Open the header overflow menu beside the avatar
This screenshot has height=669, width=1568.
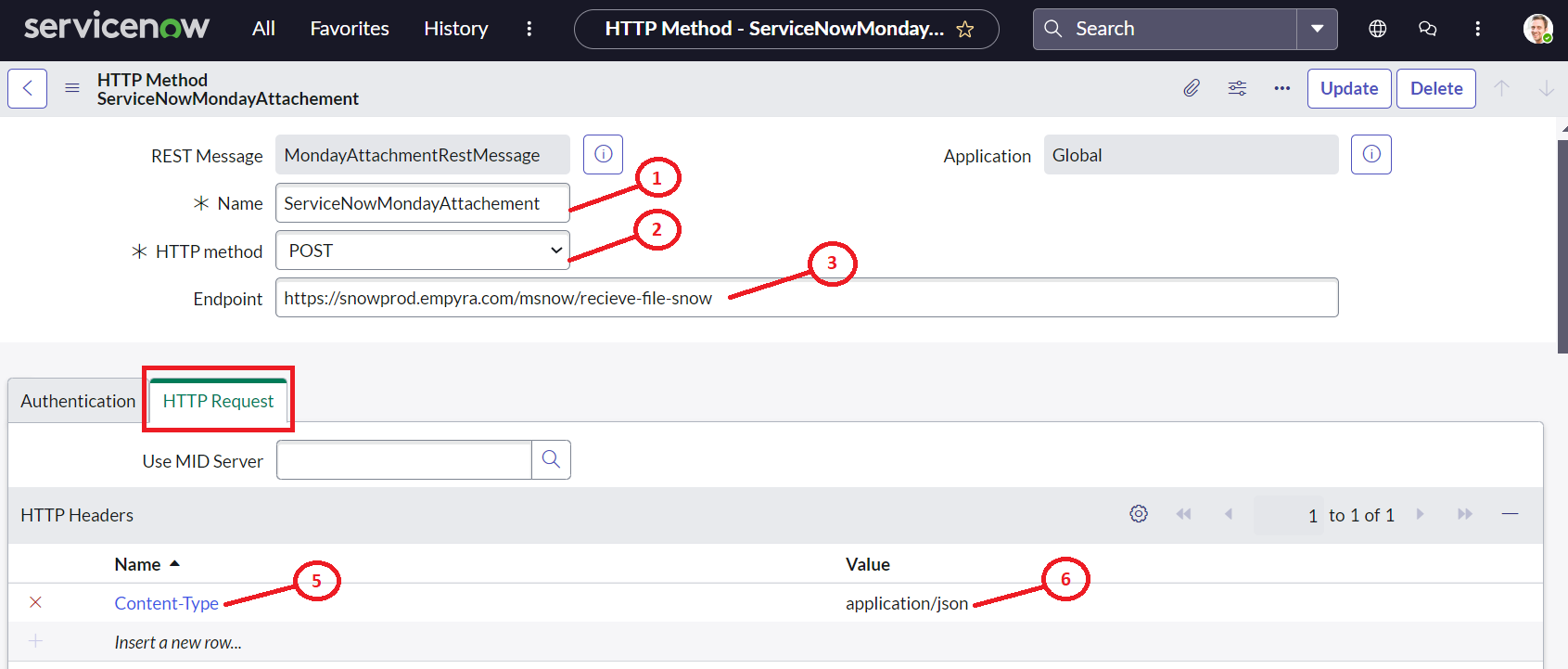point(1478,29)
